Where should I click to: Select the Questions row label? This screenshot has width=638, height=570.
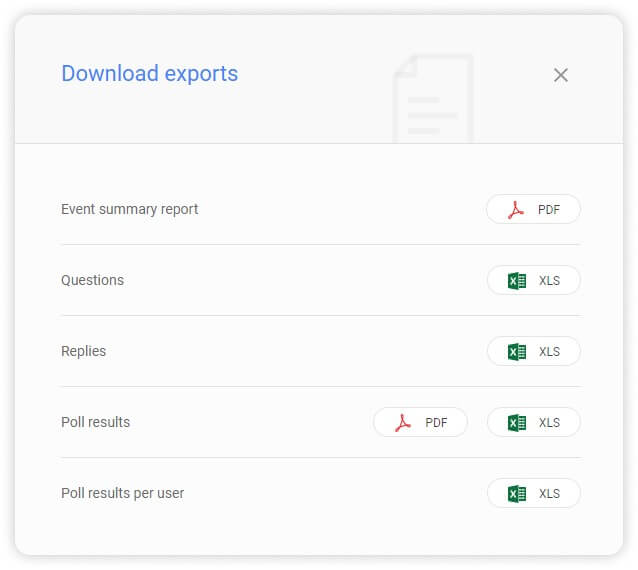[92, 281]
